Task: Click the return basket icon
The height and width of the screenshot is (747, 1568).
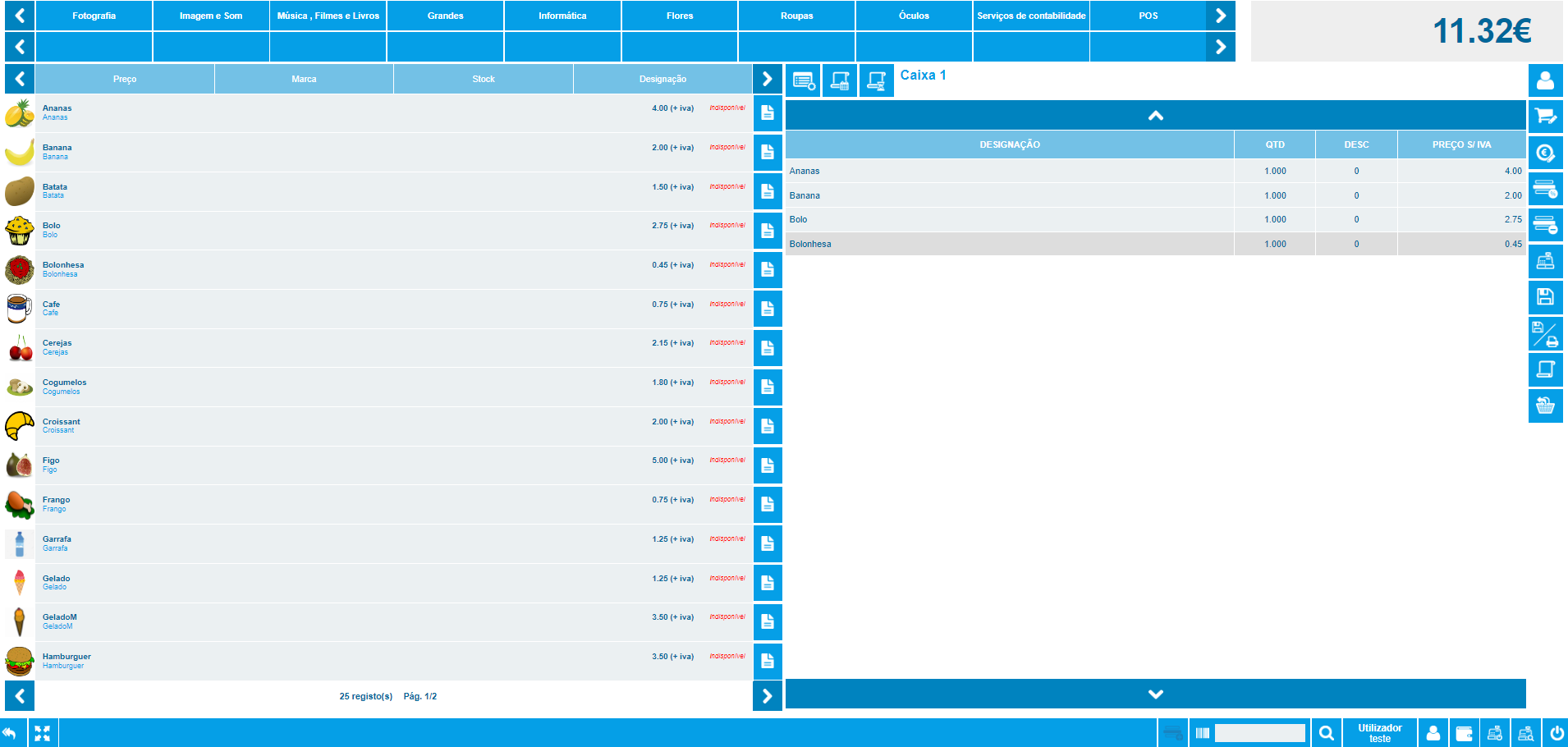Action: (1545, 406)
